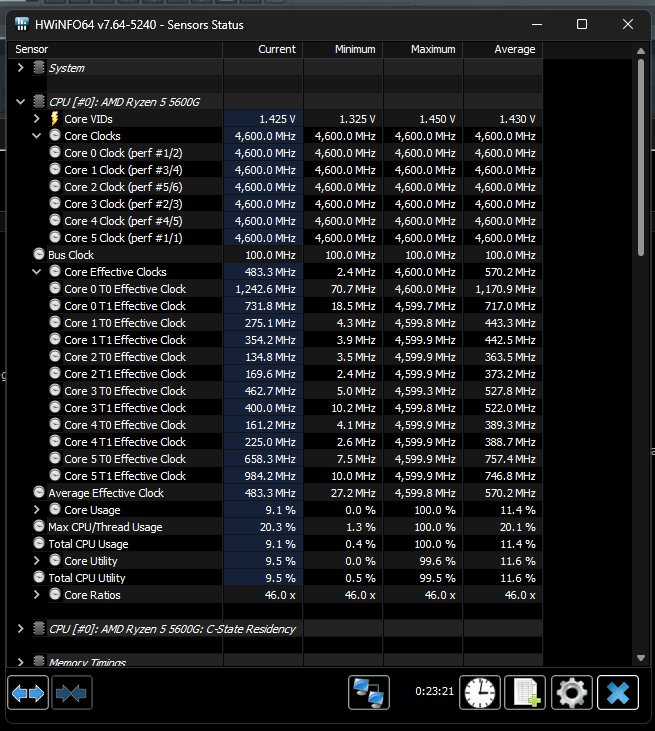Click the Total CPU Usage current value 9.1 %
Image resolution: width=655 pixels, height=731 pixels.
tap(281, 544)
